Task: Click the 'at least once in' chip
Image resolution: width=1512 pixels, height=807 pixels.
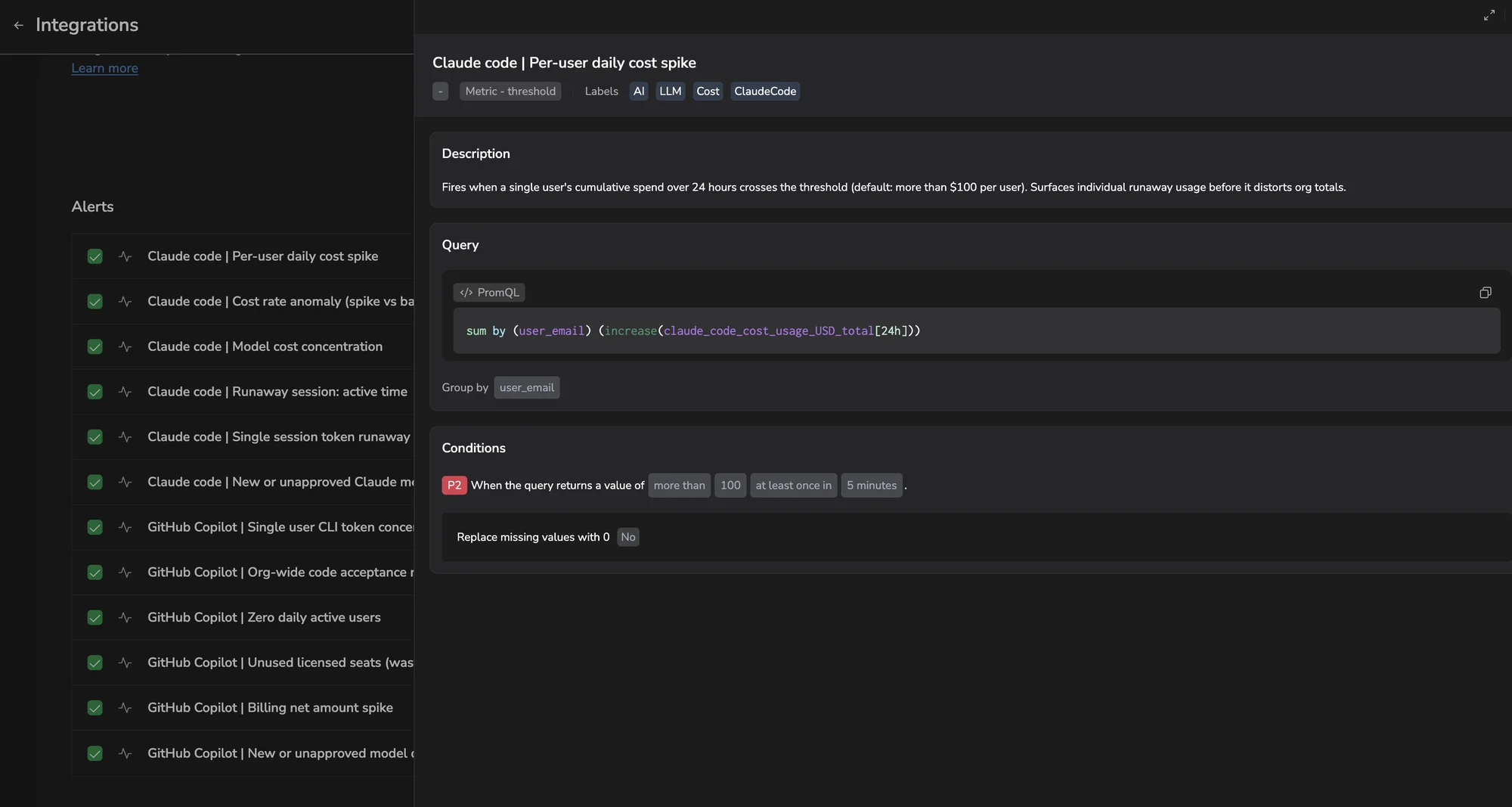Action: pos(793,486)
